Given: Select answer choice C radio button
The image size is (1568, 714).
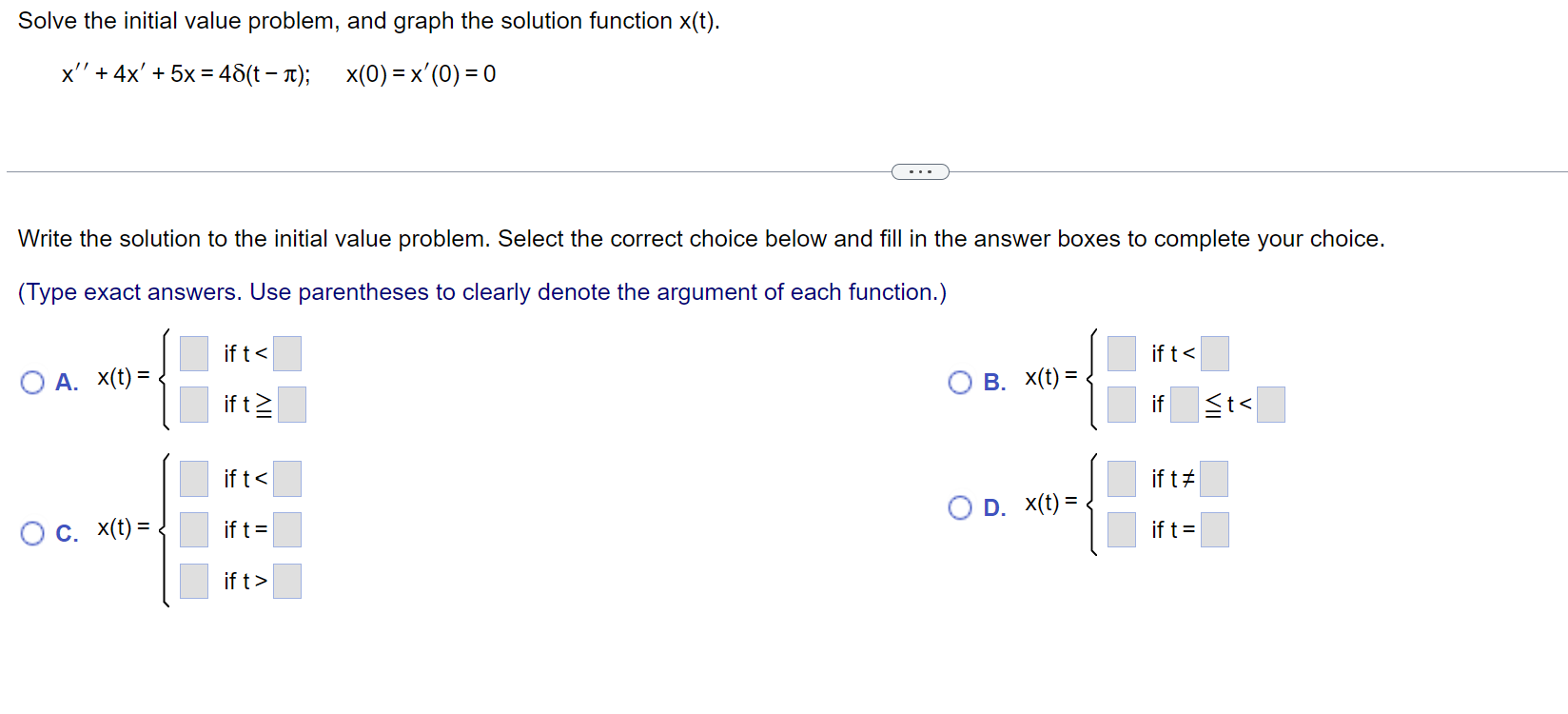Looking at the screenshot, I should point(32,533).
